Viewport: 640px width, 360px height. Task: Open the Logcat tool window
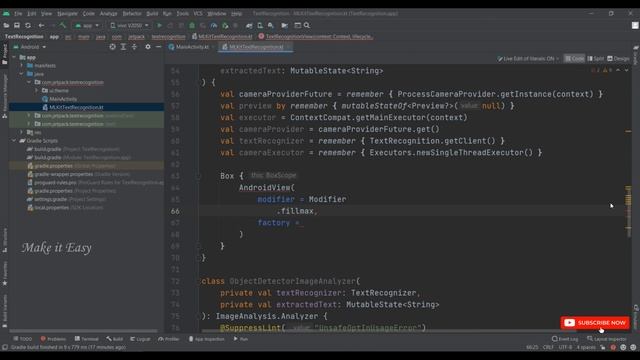(140, 339)
